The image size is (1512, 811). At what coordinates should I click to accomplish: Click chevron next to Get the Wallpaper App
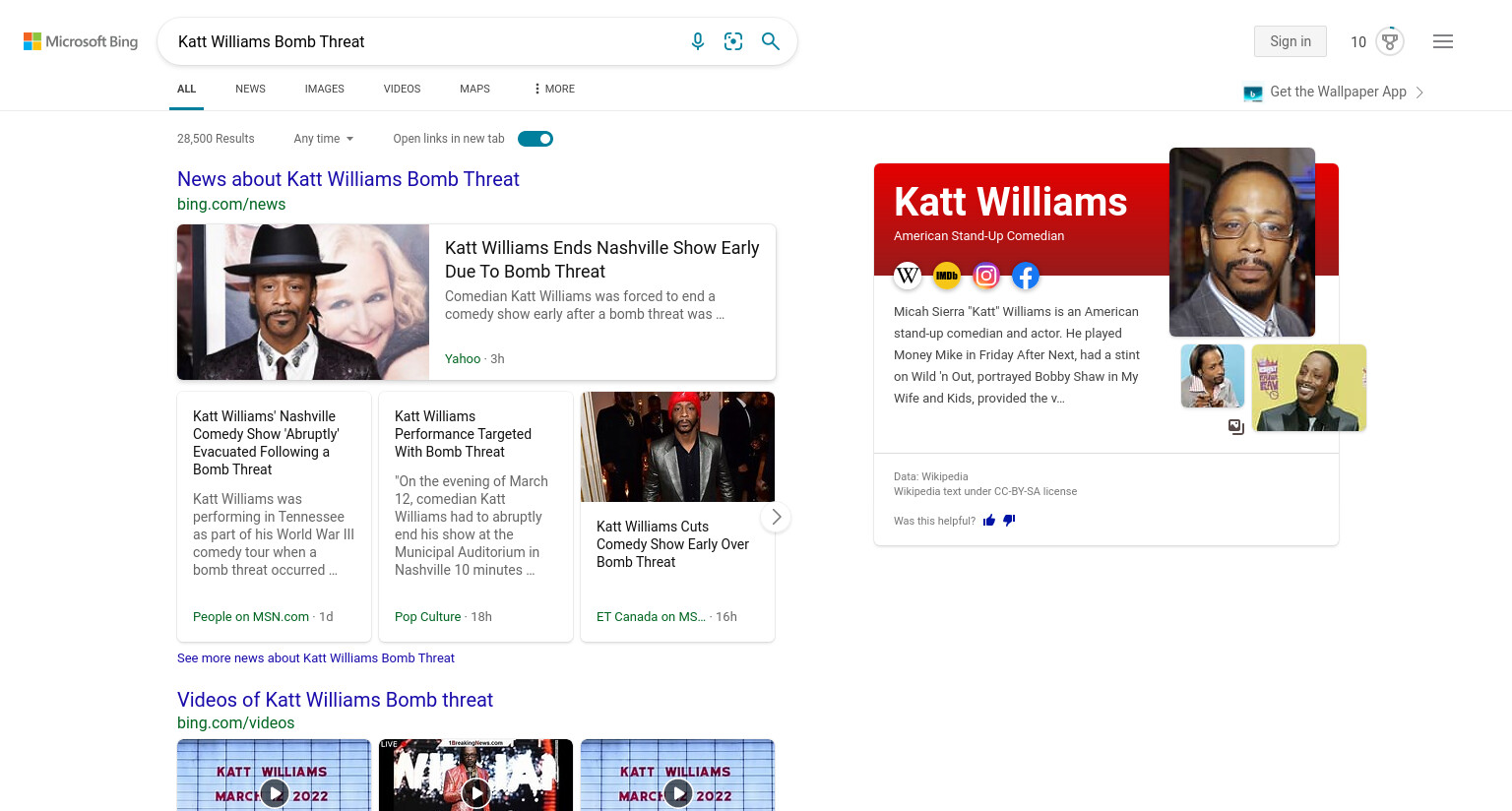pos(1419,93)
